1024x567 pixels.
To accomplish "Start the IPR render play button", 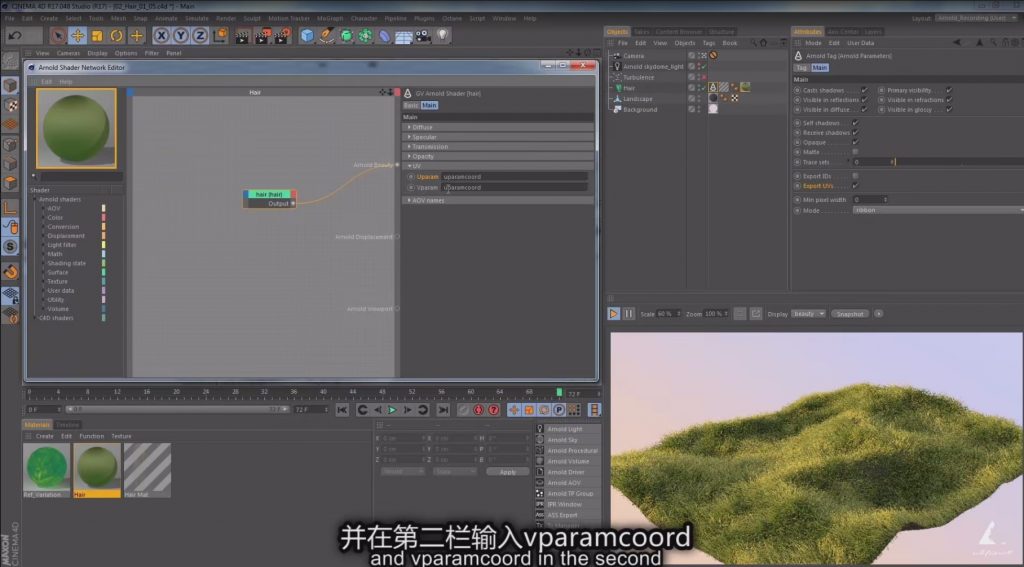I will pyautogui.click(x=613, y=314).
